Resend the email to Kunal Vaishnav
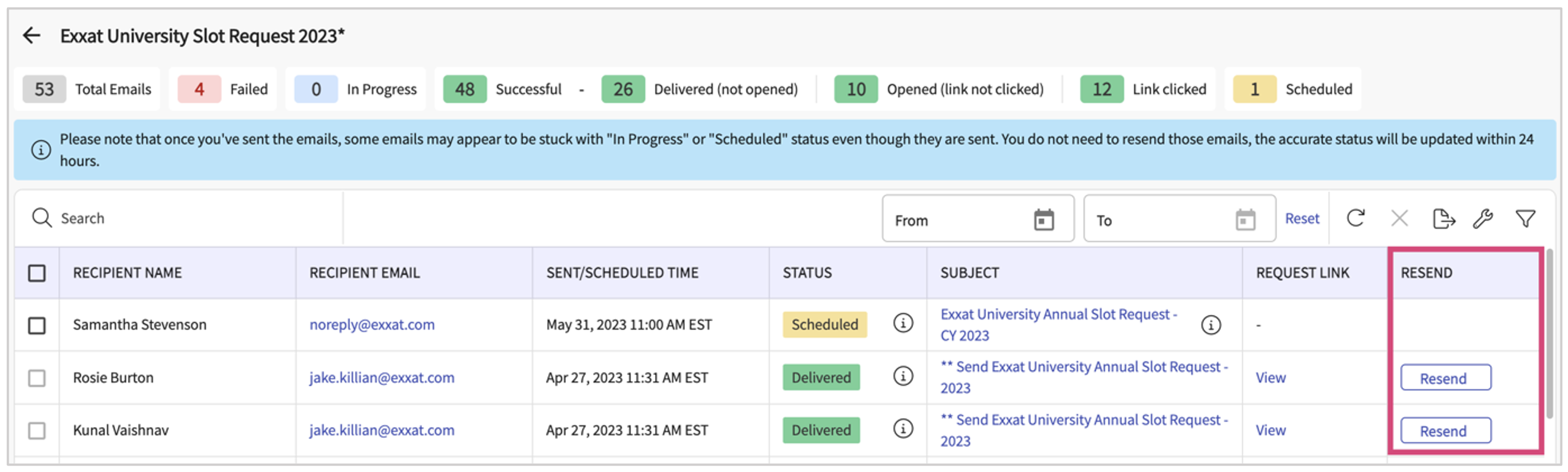The height and width of the screenshot is (472, 1568). point(1445,431)
